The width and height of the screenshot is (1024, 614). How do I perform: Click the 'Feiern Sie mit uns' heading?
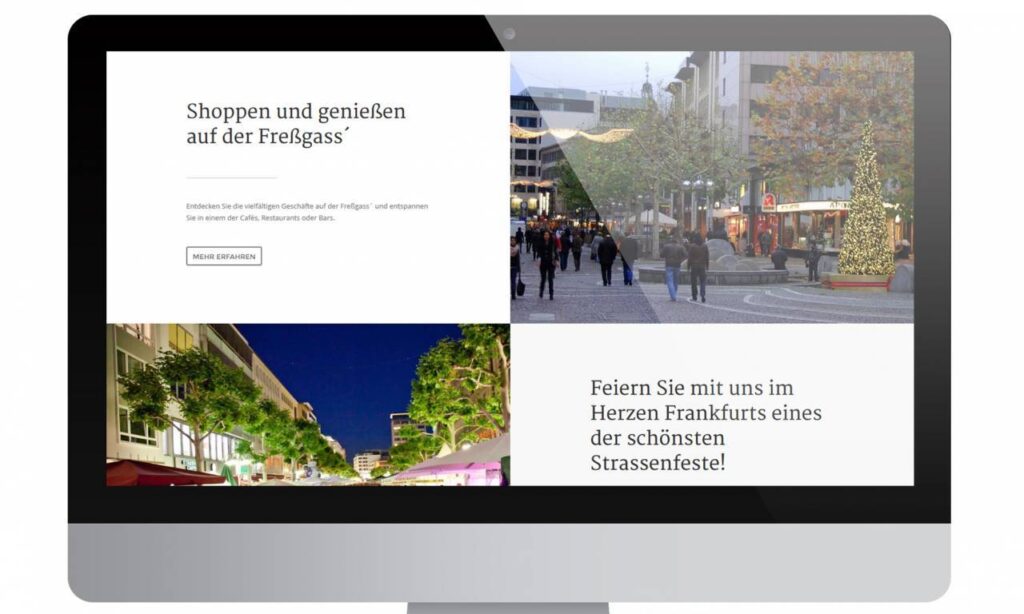pos(705,425)
